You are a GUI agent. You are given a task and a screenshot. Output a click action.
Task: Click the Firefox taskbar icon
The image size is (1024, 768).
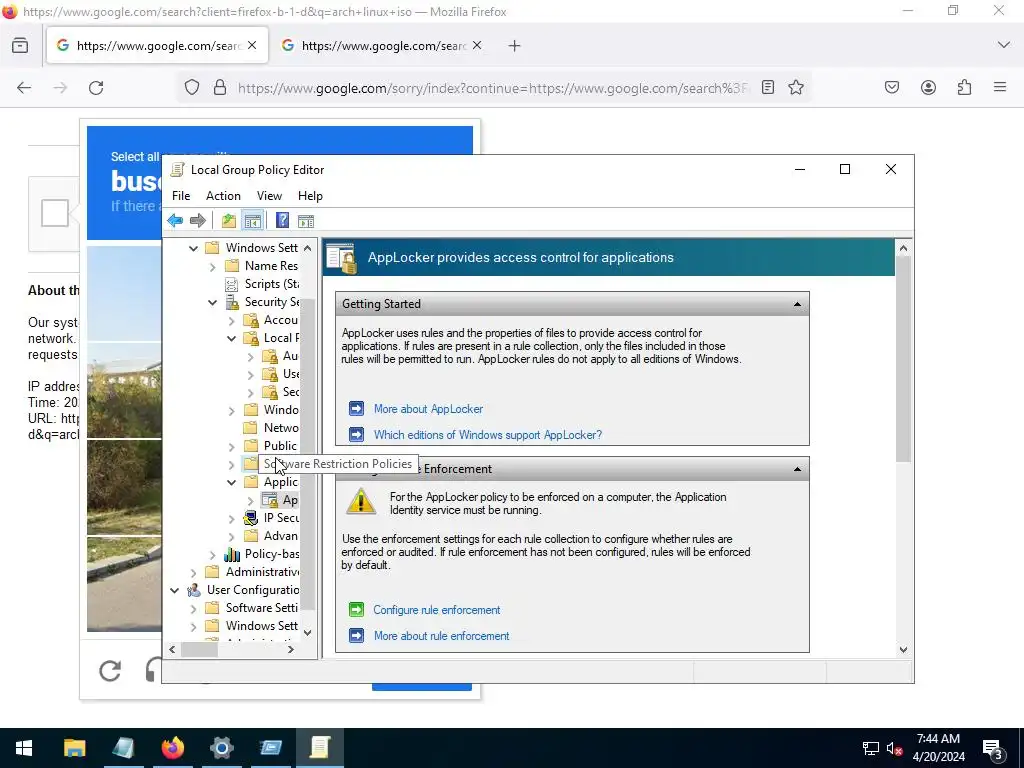click(172, 748)
